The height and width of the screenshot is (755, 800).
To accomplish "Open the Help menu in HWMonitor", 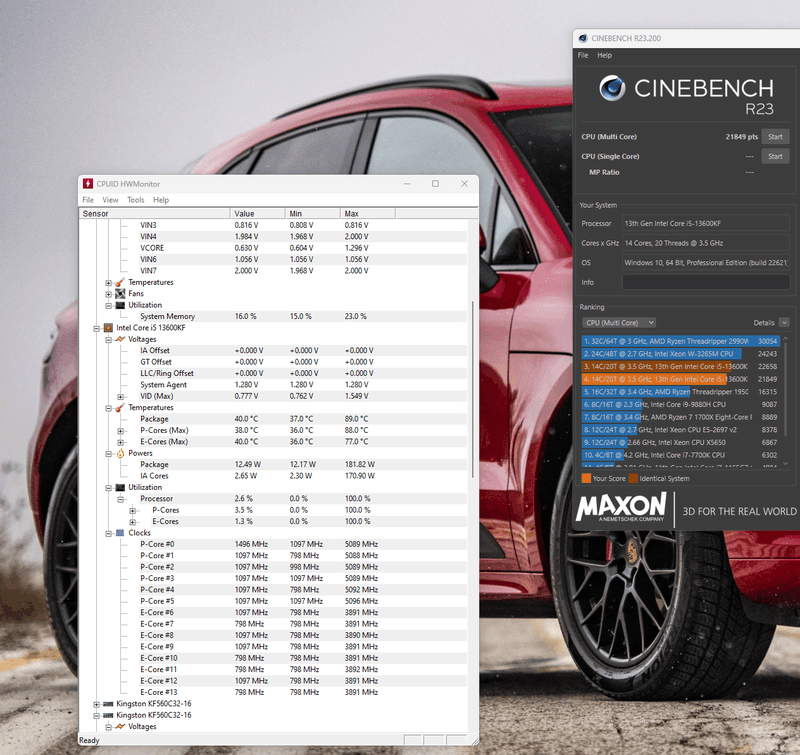I will pos(161,200).
